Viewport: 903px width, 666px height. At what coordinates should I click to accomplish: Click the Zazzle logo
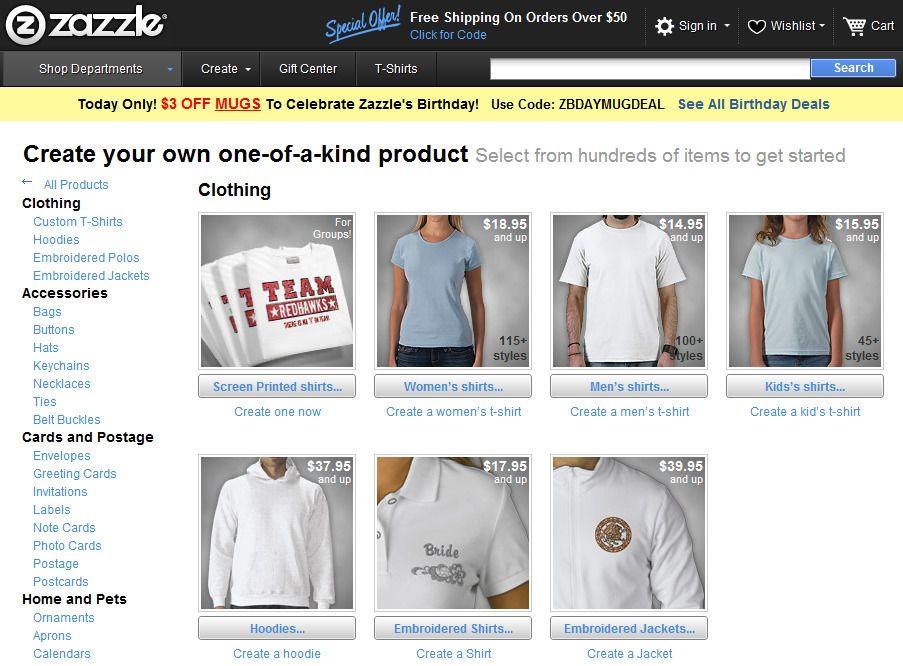(x=86, y=25)
